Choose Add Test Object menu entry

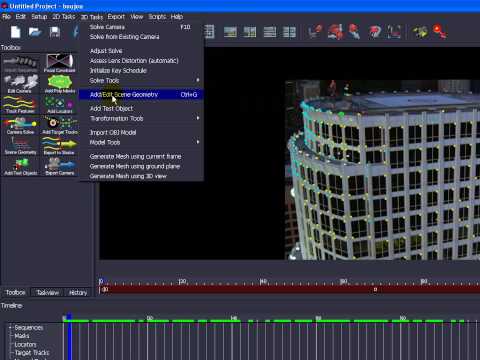click(x=141, y=108)
